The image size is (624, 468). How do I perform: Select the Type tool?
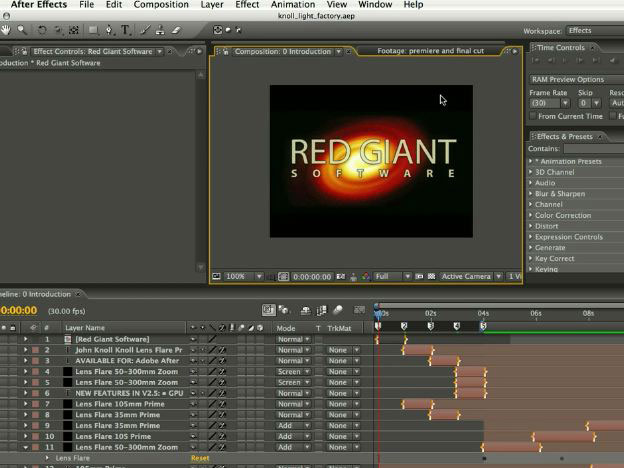pos(125,30)
